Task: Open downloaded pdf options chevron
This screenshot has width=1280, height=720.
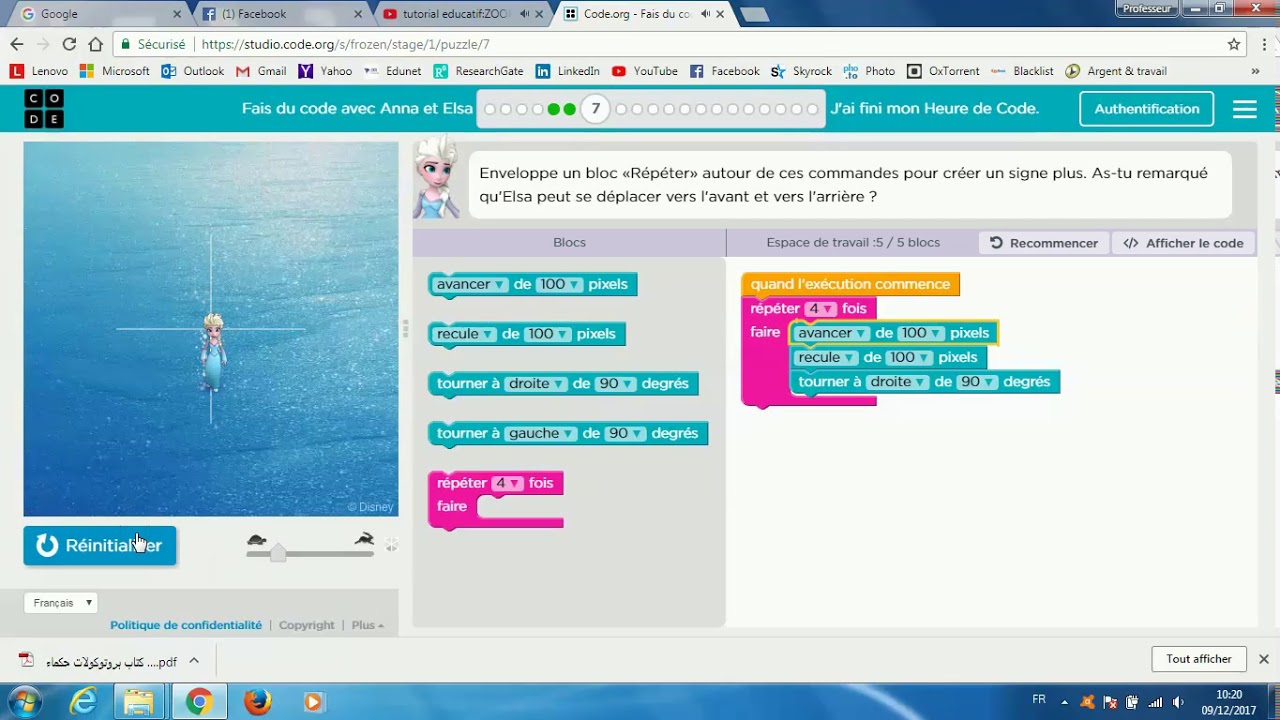Action: click(x=194, y=660)
